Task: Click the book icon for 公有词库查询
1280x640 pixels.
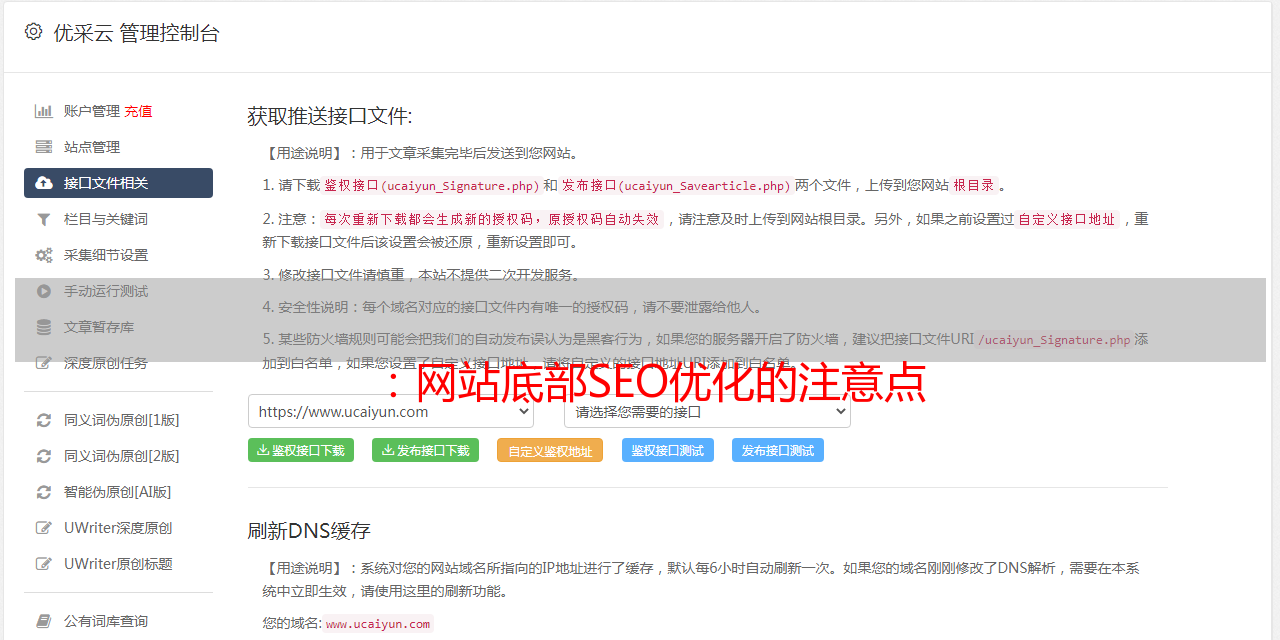Action: pos(44,621)
